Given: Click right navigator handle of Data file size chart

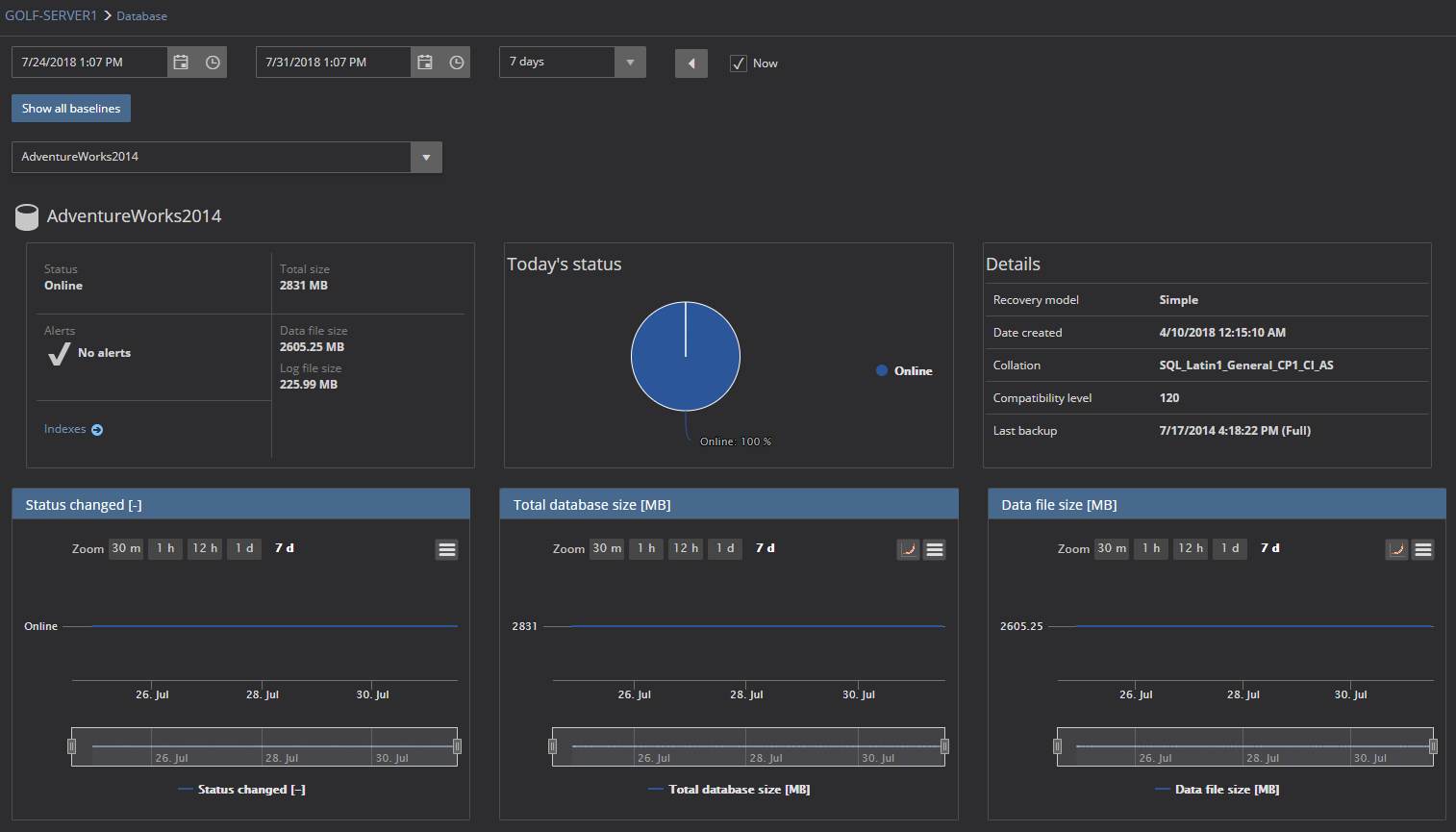Looking at the screenshot, I should tap(1433, 746).
